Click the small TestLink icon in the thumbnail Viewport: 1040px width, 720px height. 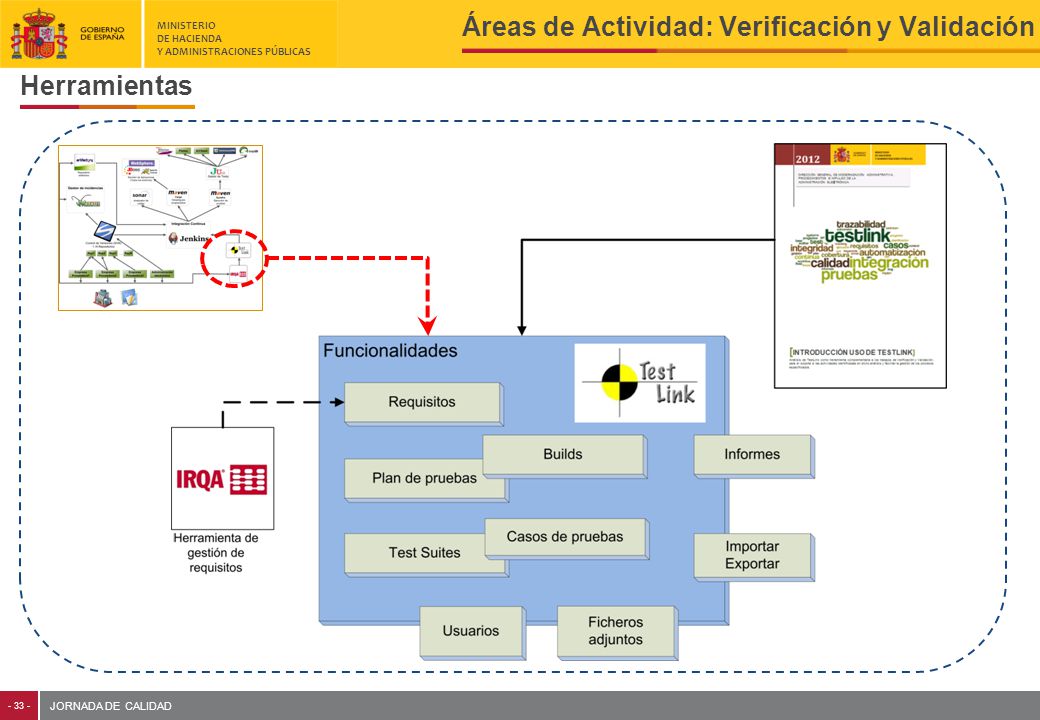coord(238,250)
